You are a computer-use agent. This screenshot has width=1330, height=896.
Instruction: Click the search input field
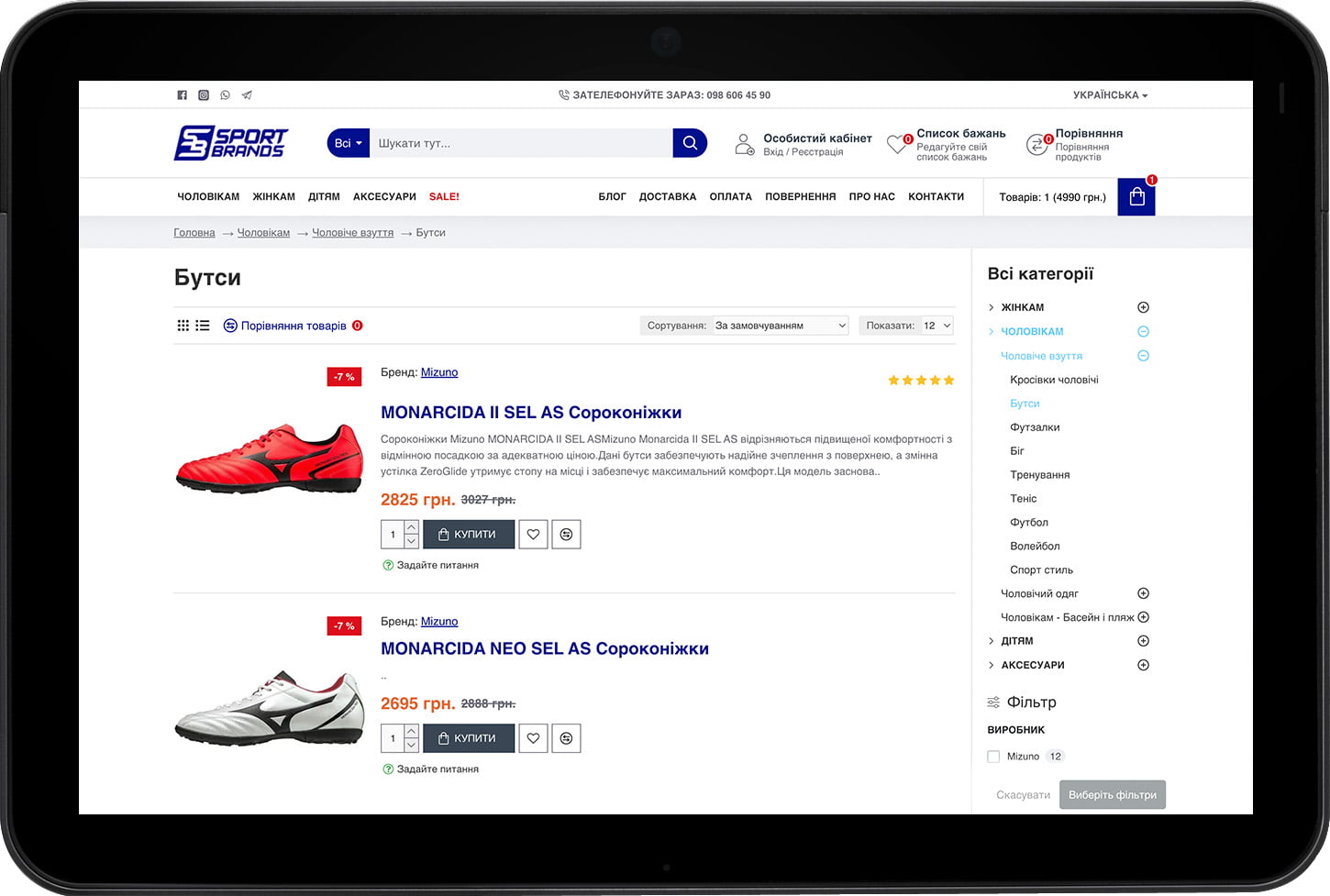click(520, 143)
